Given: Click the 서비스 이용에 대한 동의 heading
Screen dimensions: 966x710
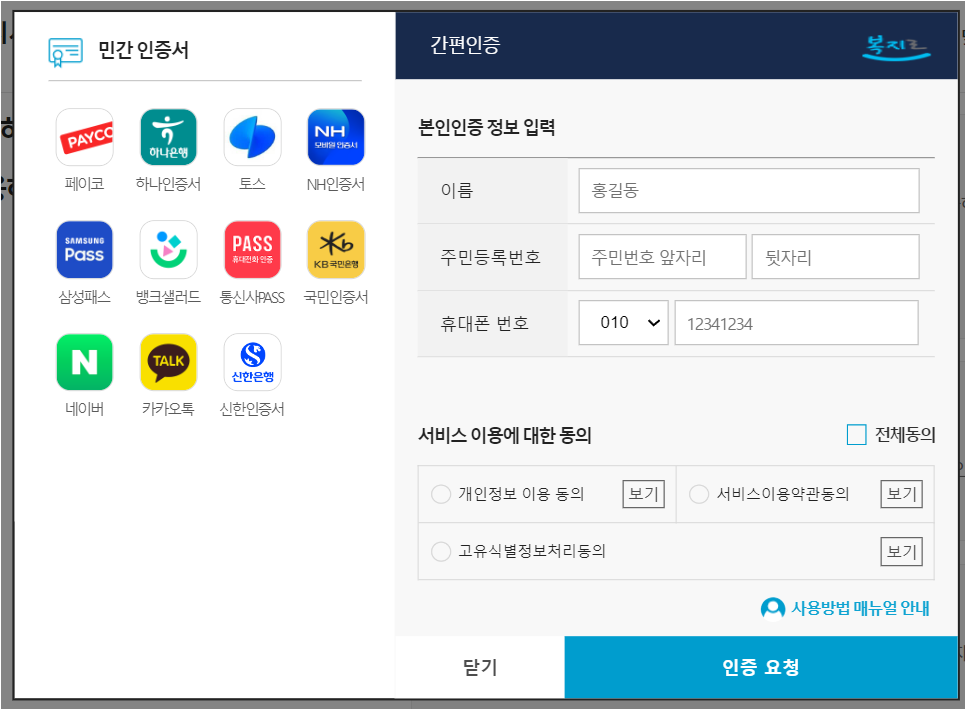Looking at the screenshot, I should pos(505,435).
